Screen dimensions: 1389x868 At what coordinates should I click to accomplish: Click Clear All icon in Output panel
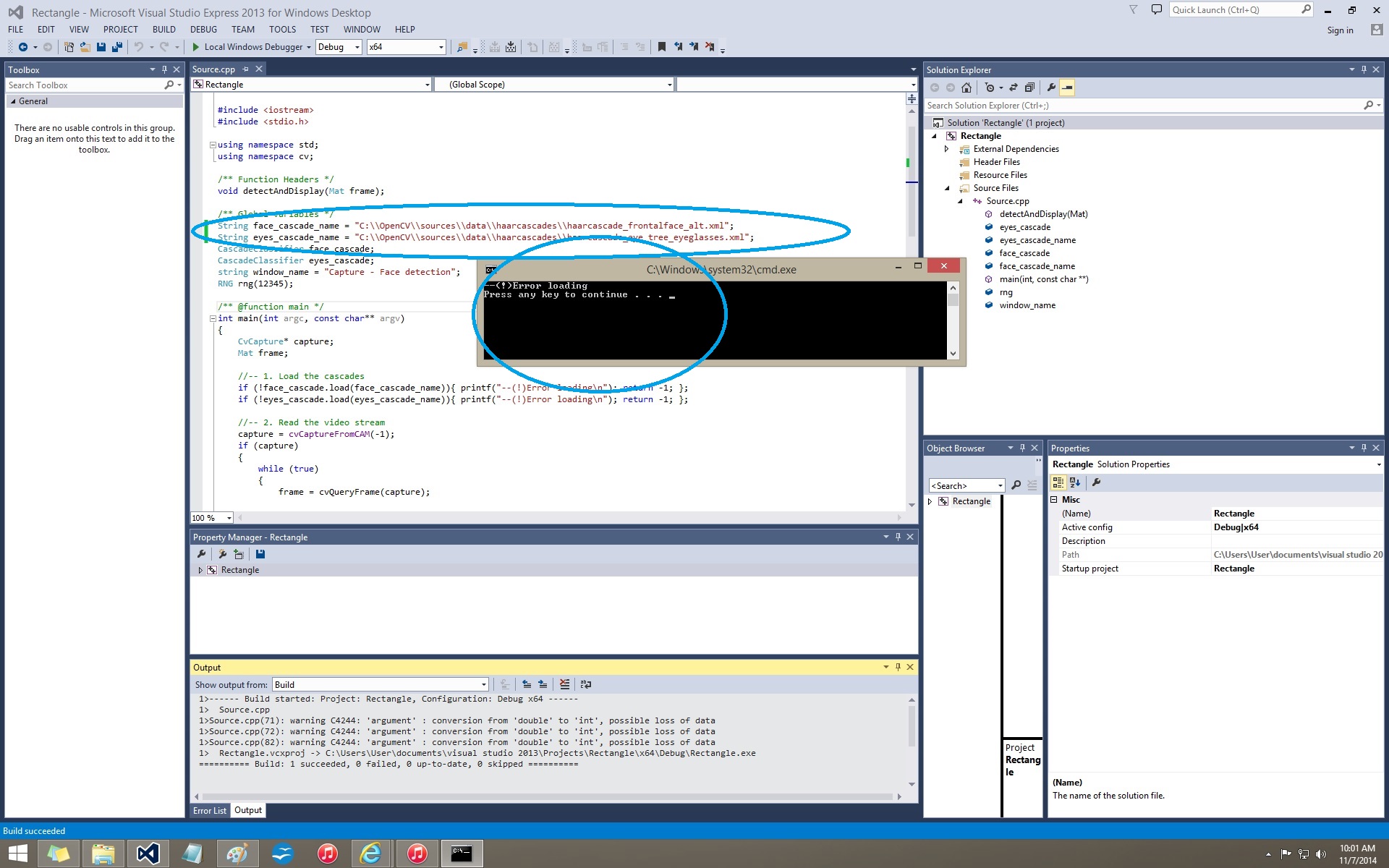click(564, 684)
